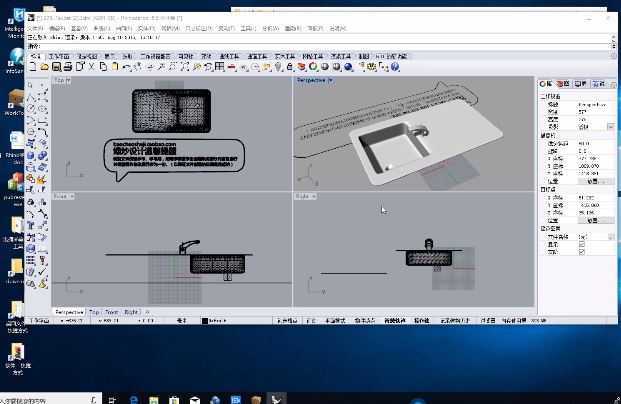Switch to the Front viewport tab at bottom
The width and height of the screenshot is (621, 404).
pos(111,312)
